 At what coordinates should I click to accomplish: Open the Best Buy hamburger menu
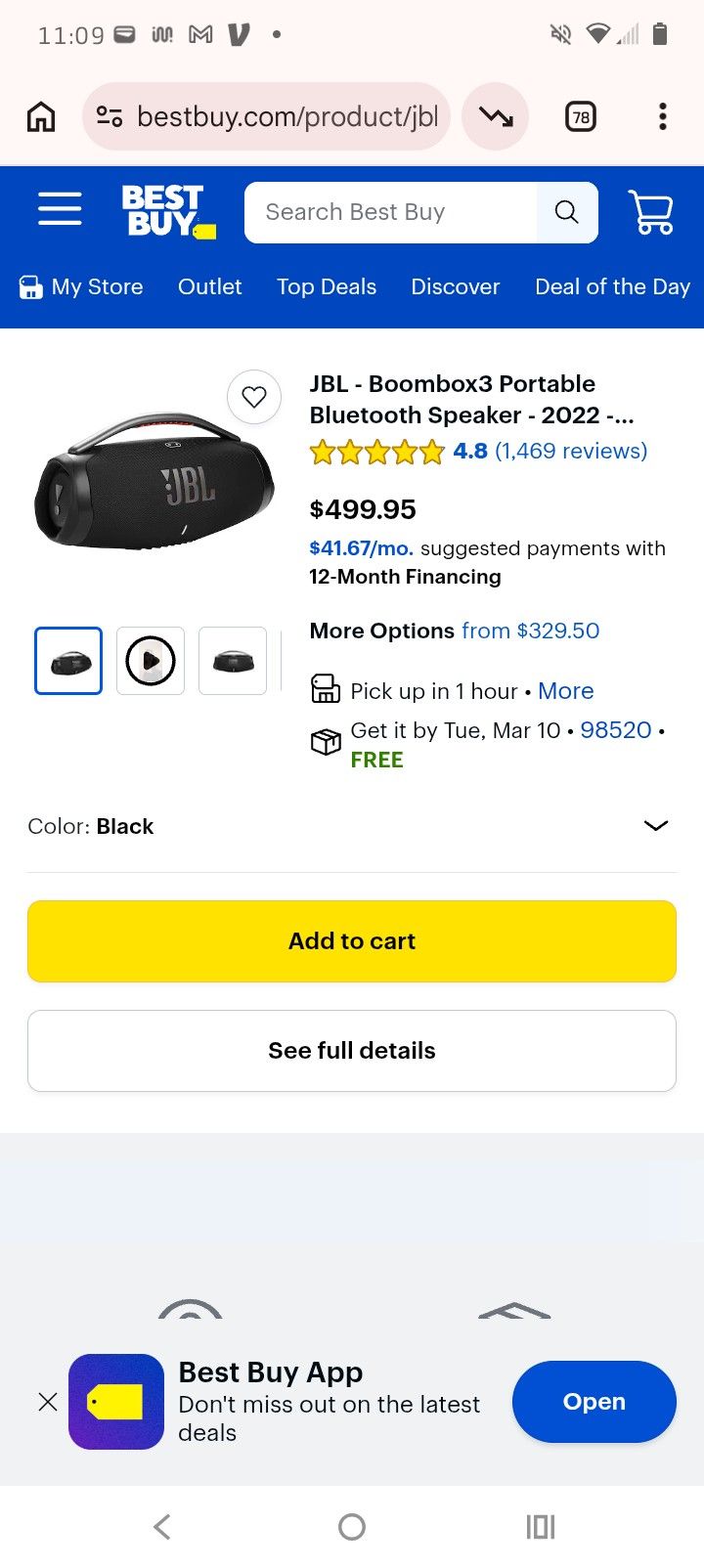pos(60,209)
